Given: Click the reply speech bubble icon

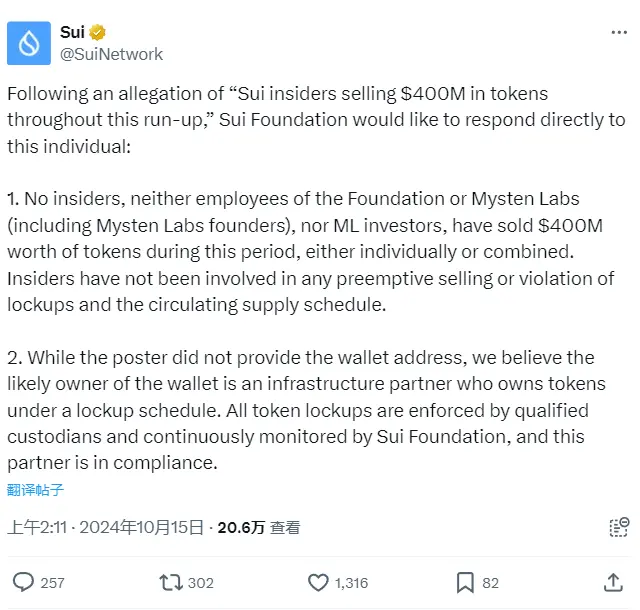Looking at the screenshot, I should [23, 582].
